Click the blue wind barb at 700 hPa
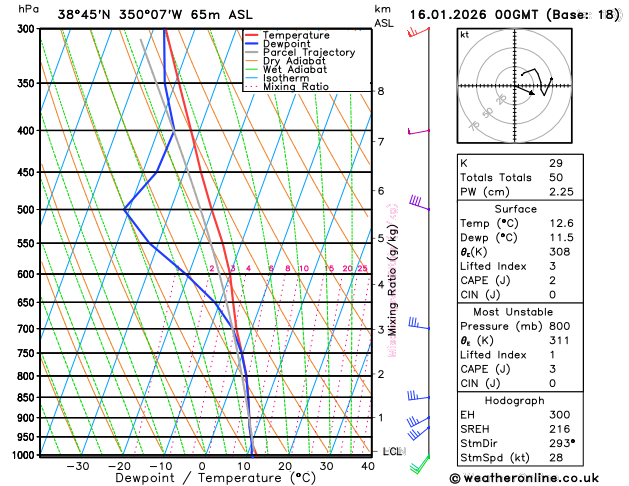This screenshot has height=486, width=629. 419,323
